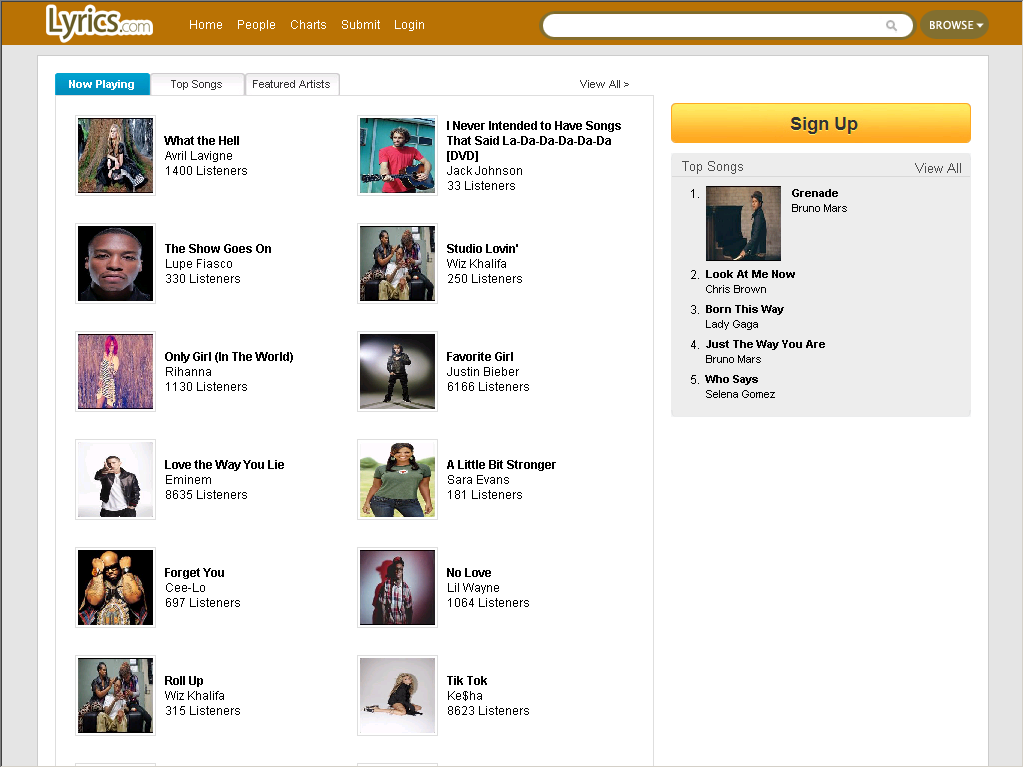Open A Little Bit Stronger song

[x=501, y=464]
